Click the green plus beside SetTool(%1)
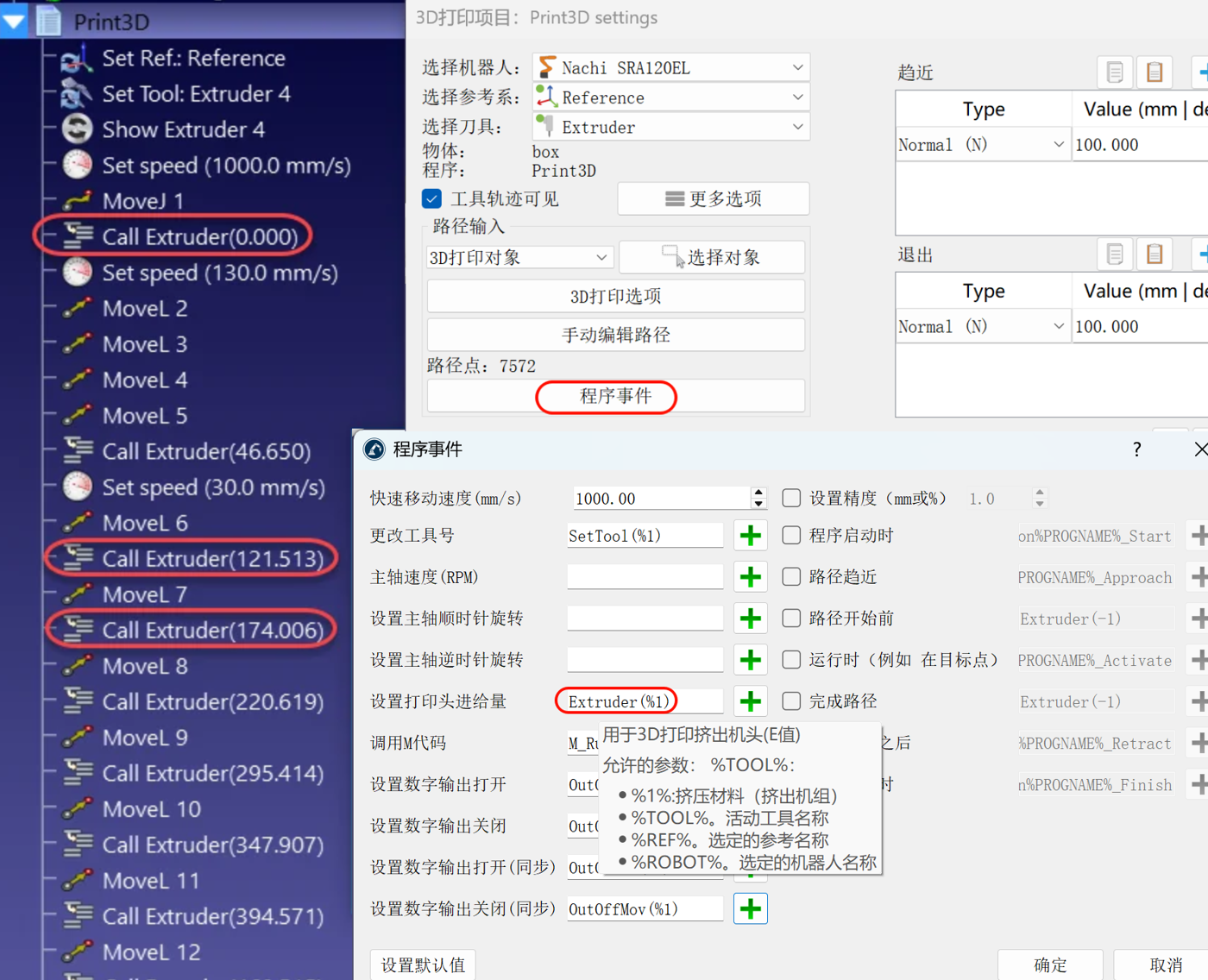The height and width of the screenshot is (980, 1208). click(750, 536)
